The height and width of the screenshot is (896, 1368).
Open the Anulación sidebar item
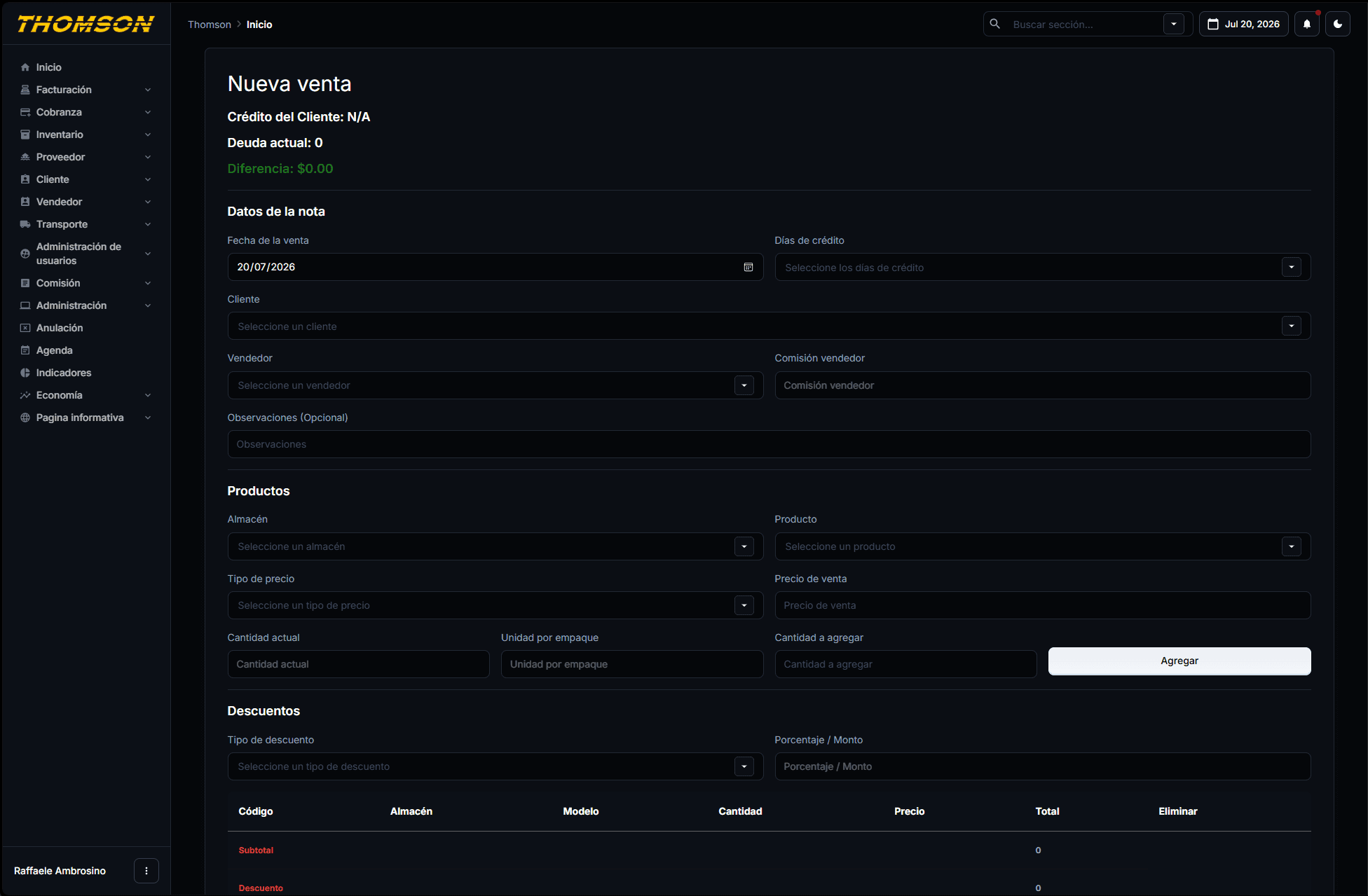coord(86,328)
